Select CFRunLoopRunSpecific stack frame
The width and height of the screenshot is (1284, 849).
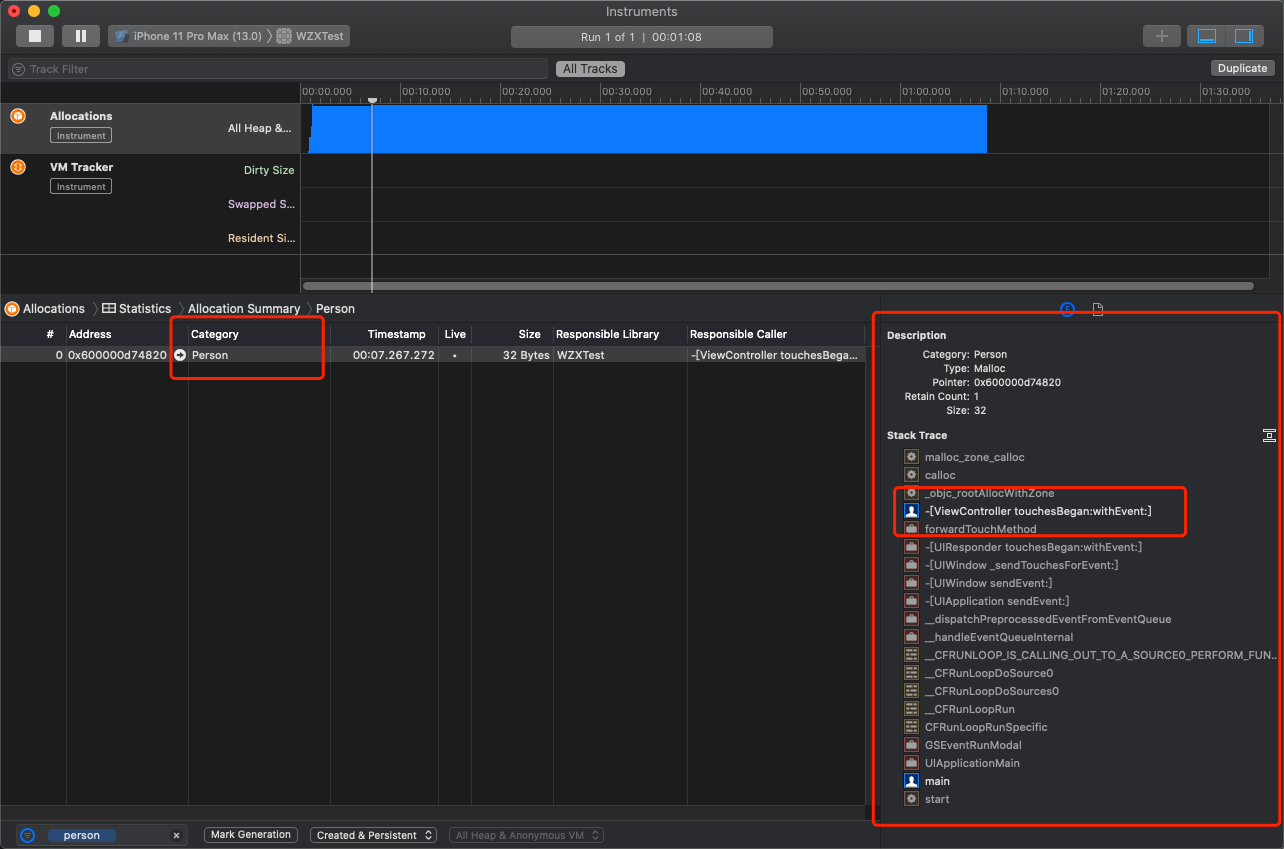[986, 727]
